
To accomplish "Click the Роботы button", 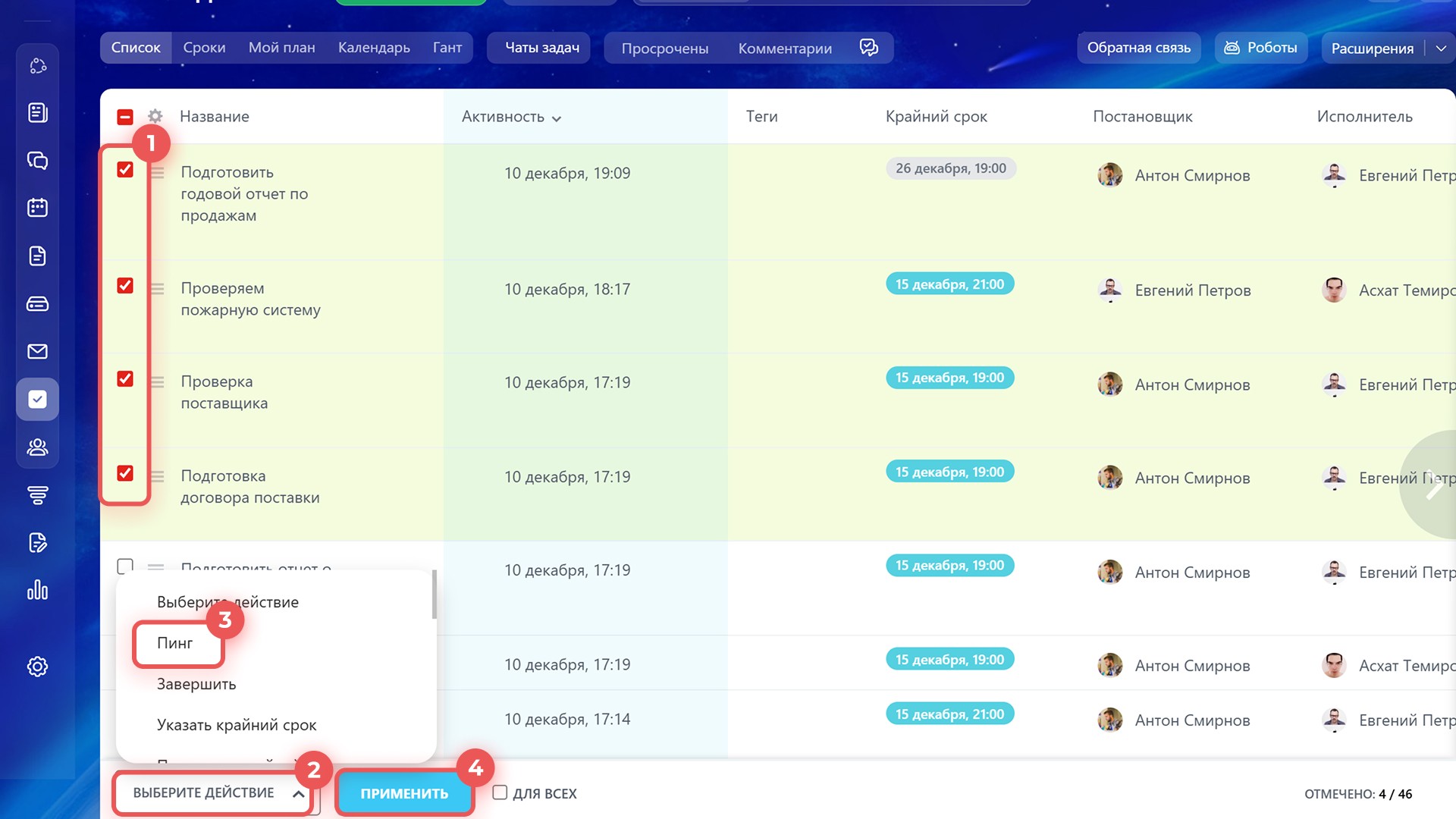I will coord(1261,48).
